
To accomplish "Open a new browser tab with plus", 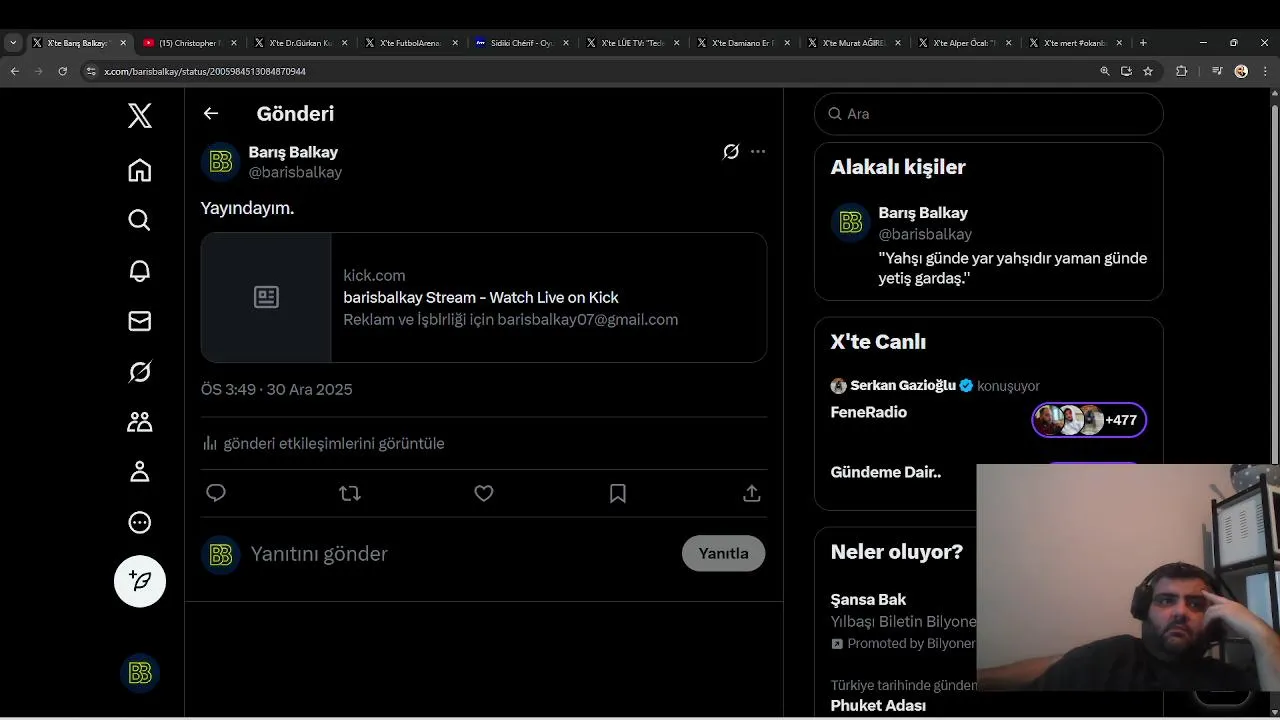I will click(x=1143, y=43).
